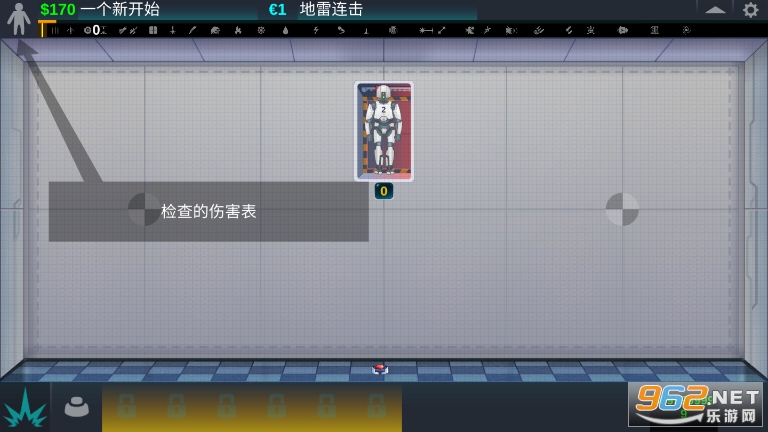The height and width of the screenshot is (432, 768).
Task: Tap the $170 cash amount
Action: (58, 9)
